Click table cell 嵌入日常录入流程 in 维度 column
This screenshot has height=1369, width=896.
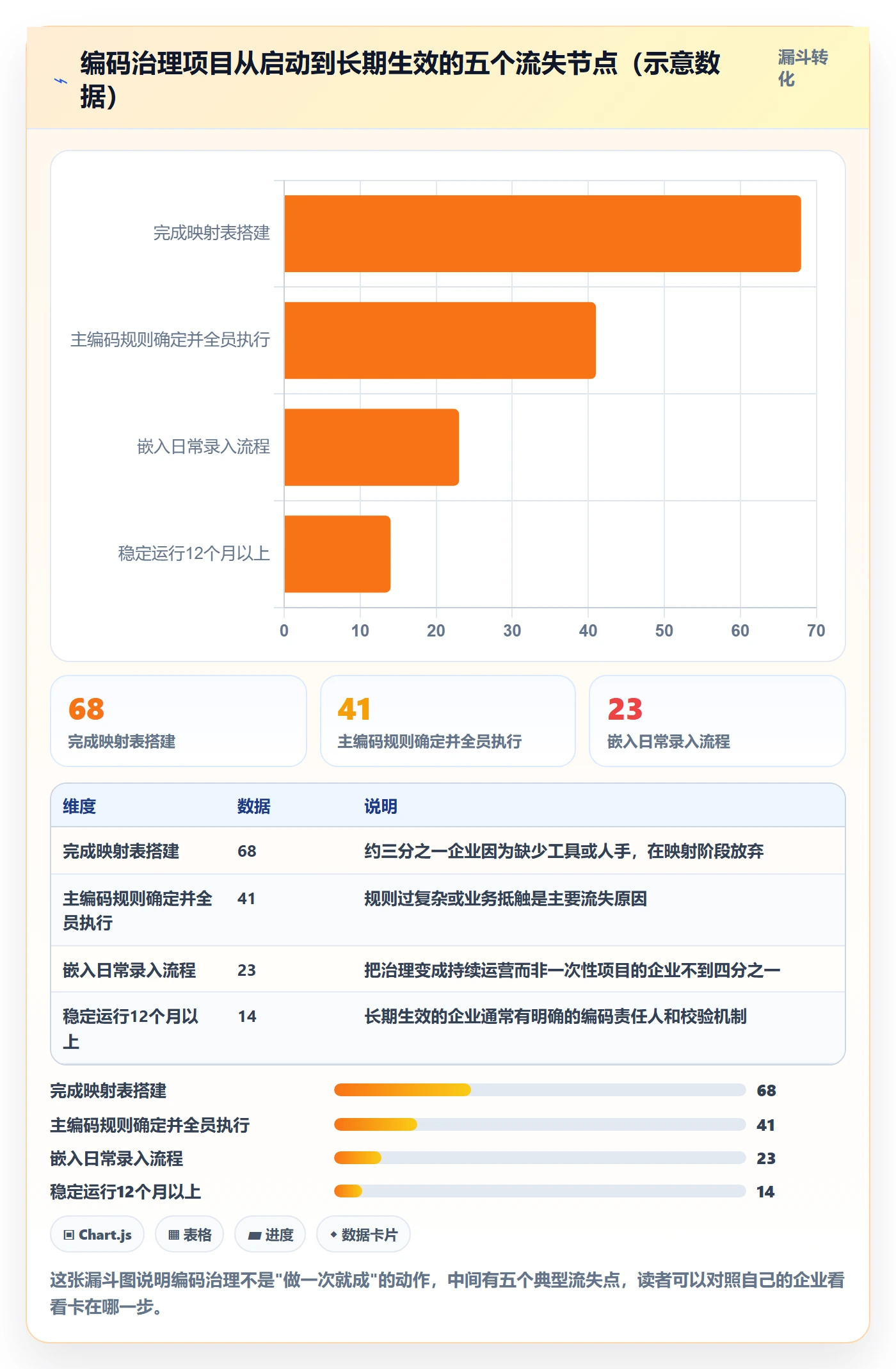129,970
